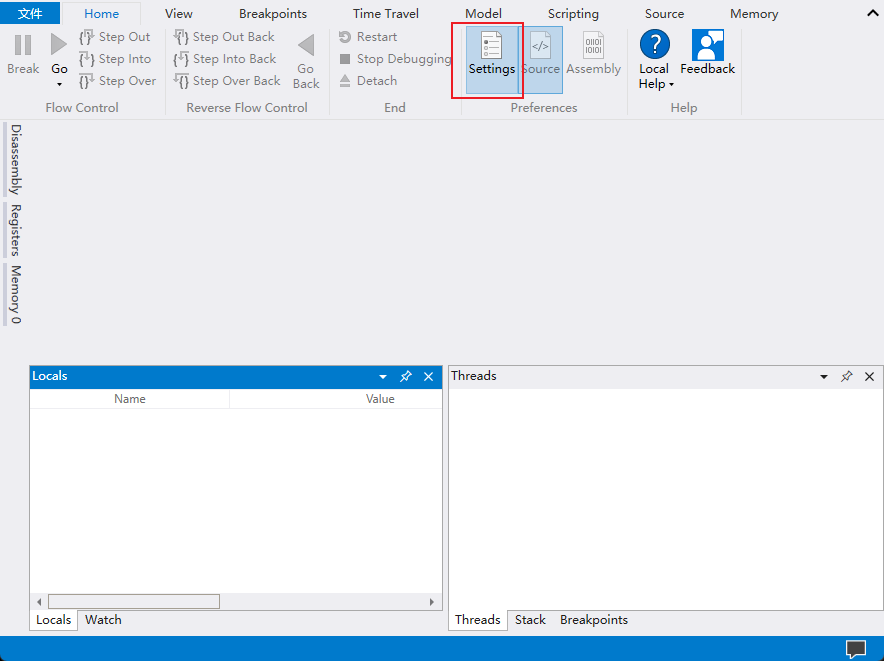Screen dimensions: 884x661
Task: Click the Restart icon
Action: click(x=345, y=37)
